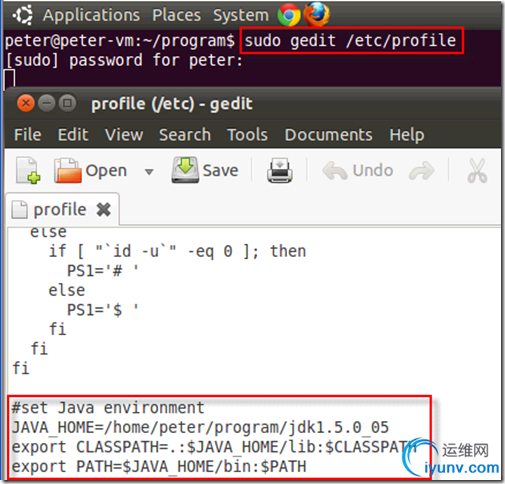Open the Applications menu
The image size is (505, 484).
[91, 15]
